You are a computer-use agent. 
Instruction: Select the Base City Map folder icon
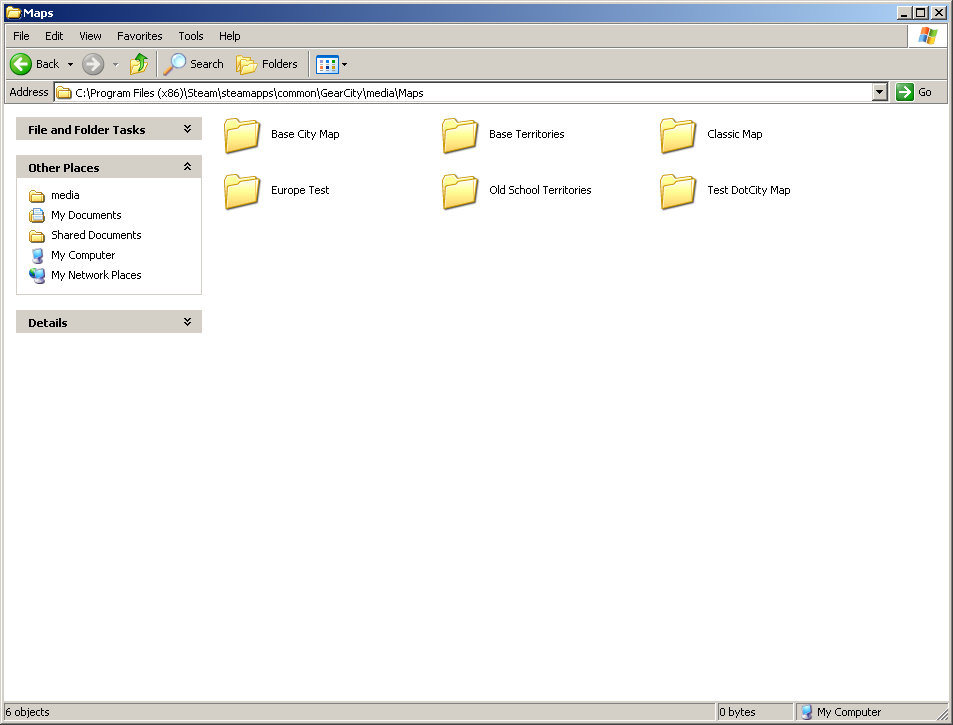coord(242,134)
